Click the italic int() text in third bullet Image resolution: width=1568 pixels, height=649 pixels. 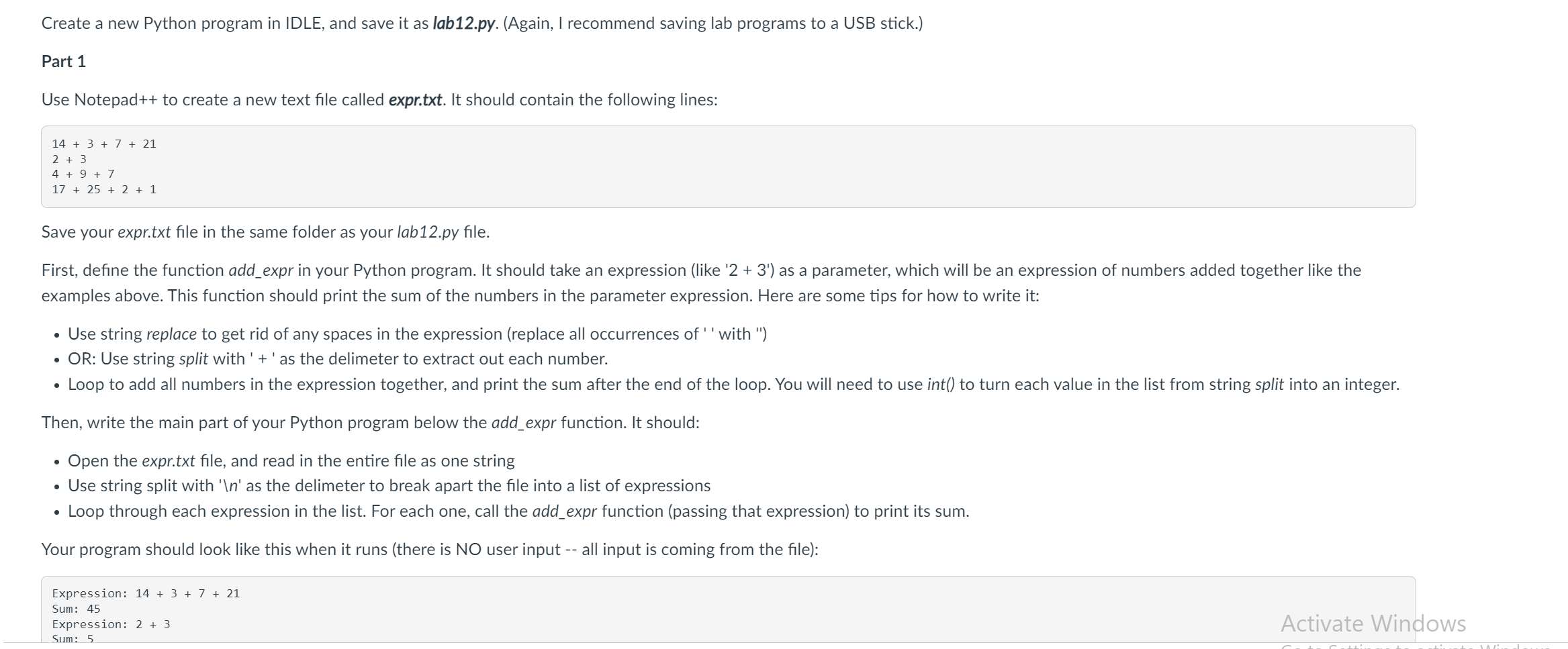point(940,385)
